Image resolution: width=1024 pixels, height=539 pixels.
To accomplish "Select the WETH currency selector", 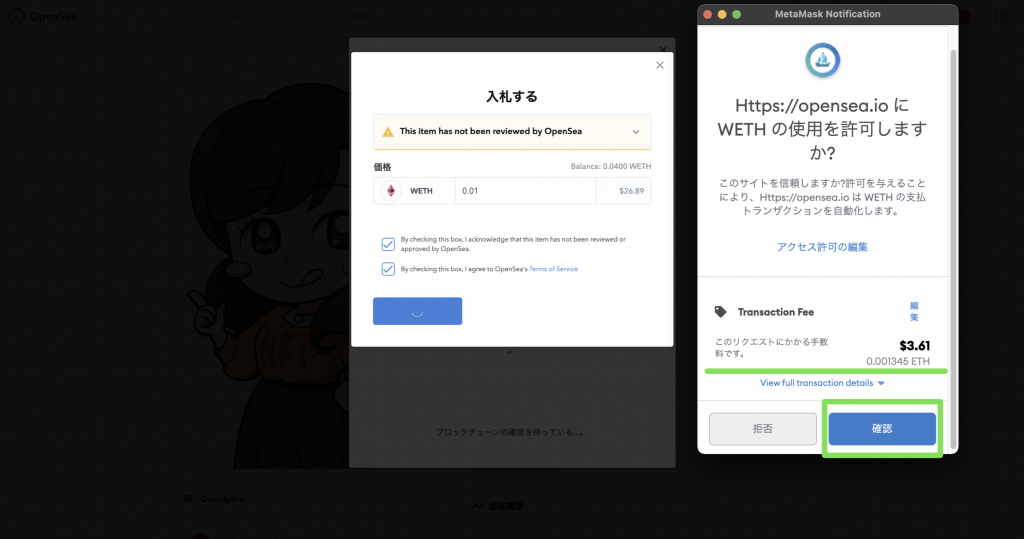I will tap(414, 191).
